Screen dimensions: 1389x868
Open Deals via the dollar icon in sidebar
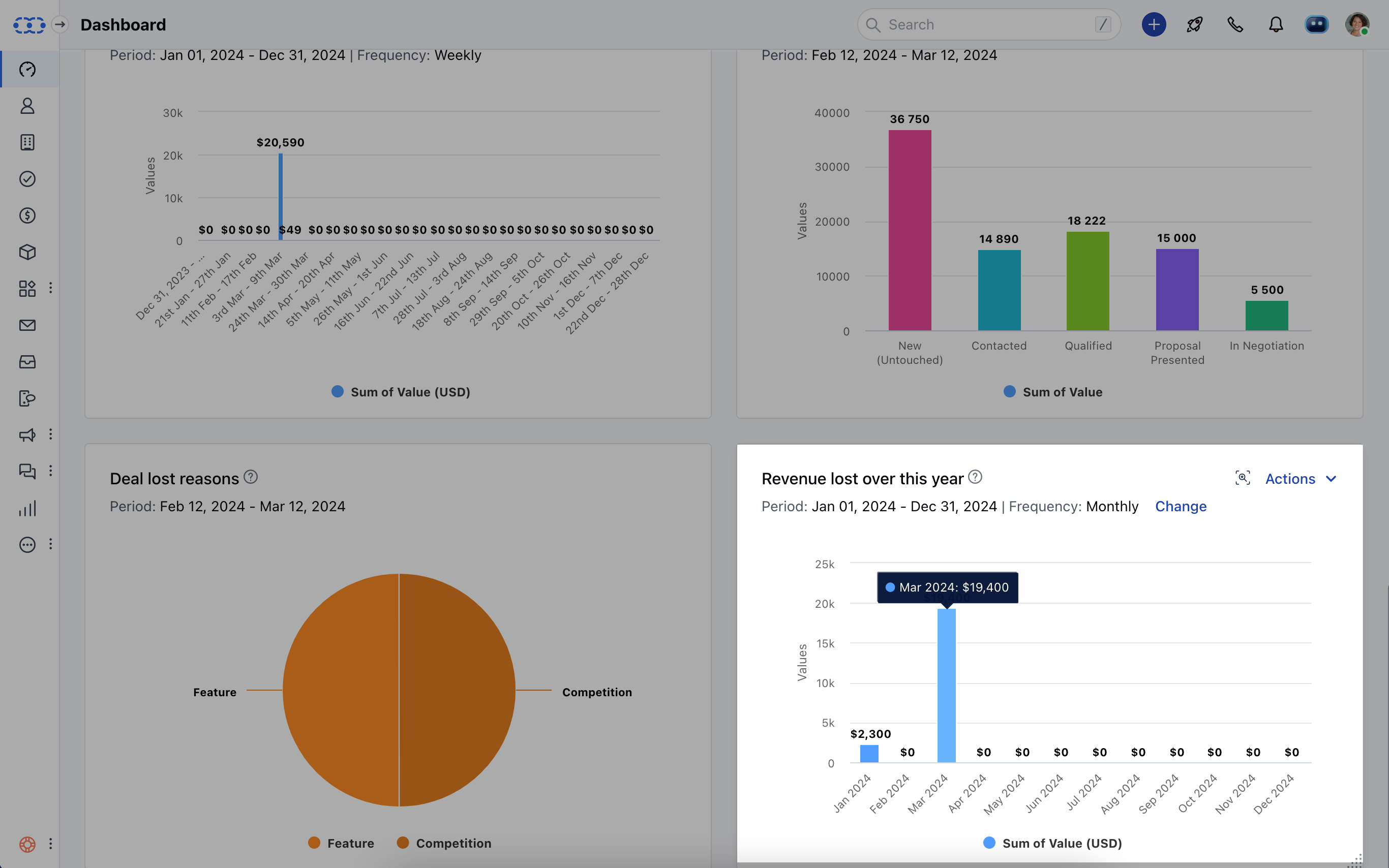[x=27, y=215]
